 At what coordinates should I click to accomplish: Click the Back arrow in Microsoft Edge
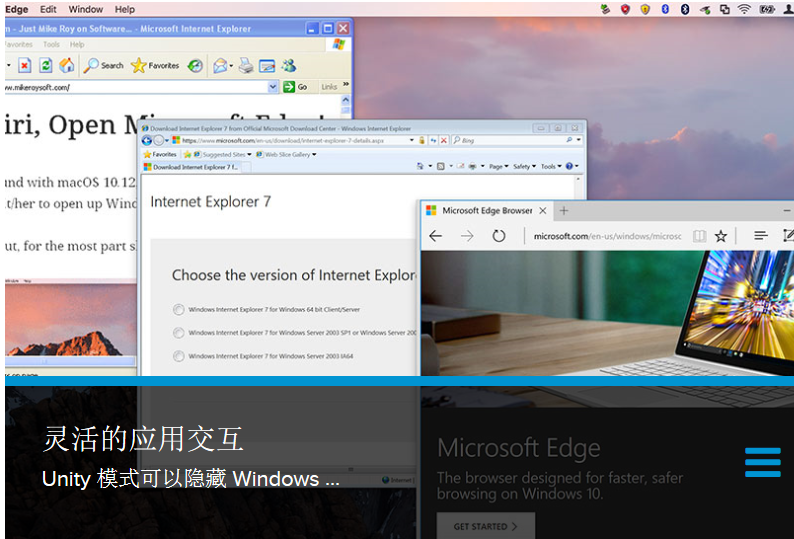435,236
